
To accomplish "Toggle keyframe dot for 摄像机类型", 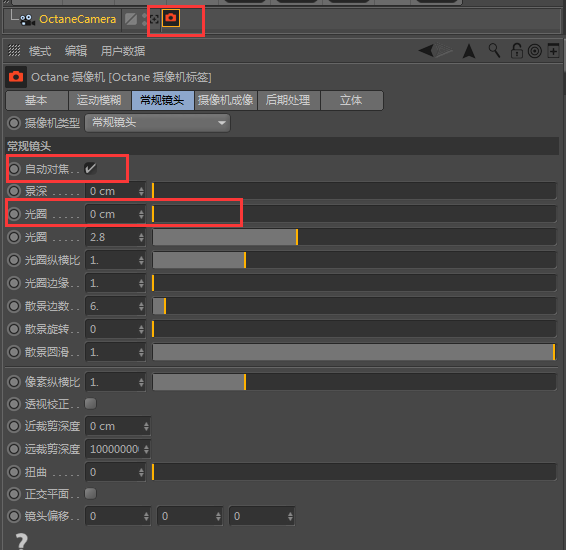I will [x=14, y=123].
